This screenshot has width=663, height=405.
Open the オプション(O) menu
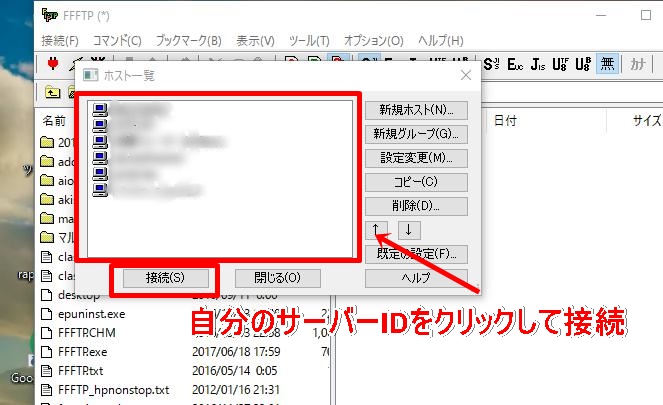pyautogui.click(x=373, y=41)
